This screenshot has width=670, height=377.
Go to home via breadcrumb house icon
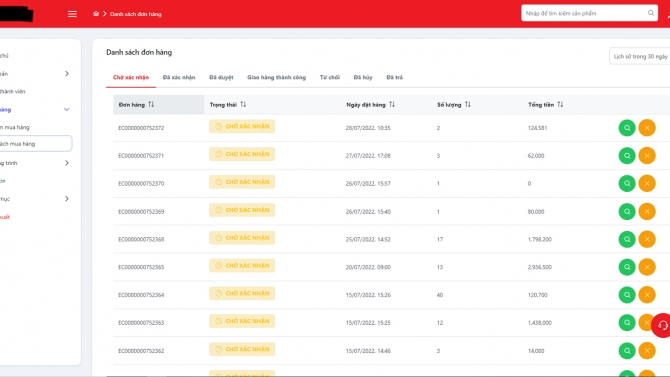pos(96,14)
